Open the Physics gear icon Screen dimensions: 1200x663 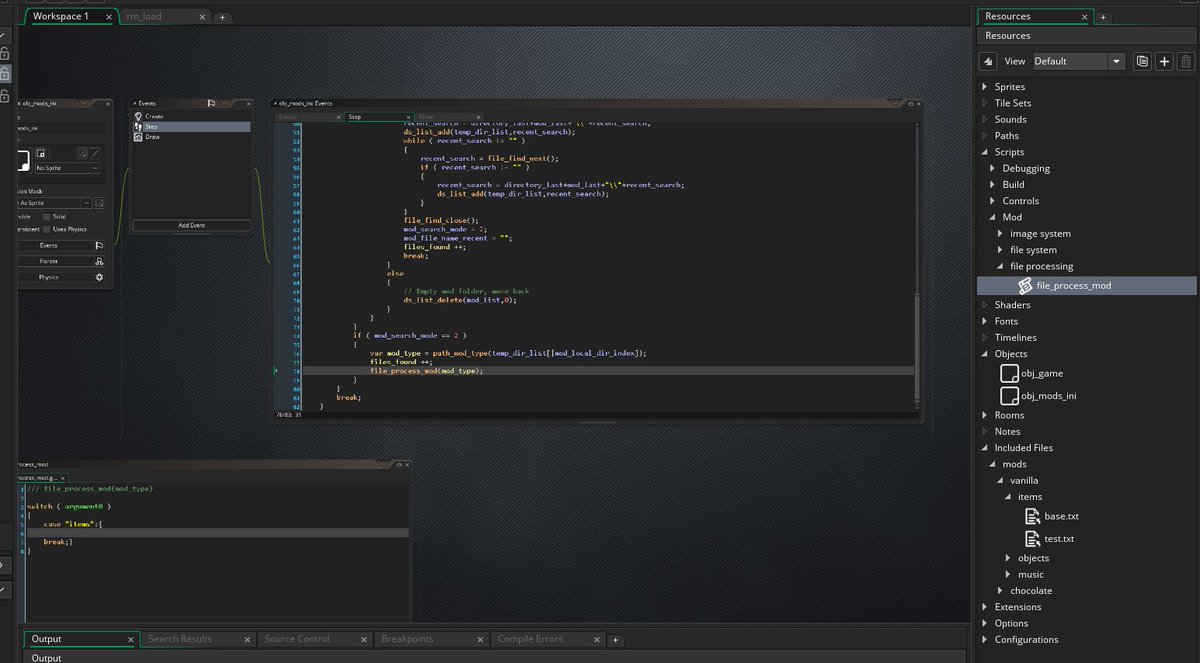pyautogui.click(x=99, y=277)
